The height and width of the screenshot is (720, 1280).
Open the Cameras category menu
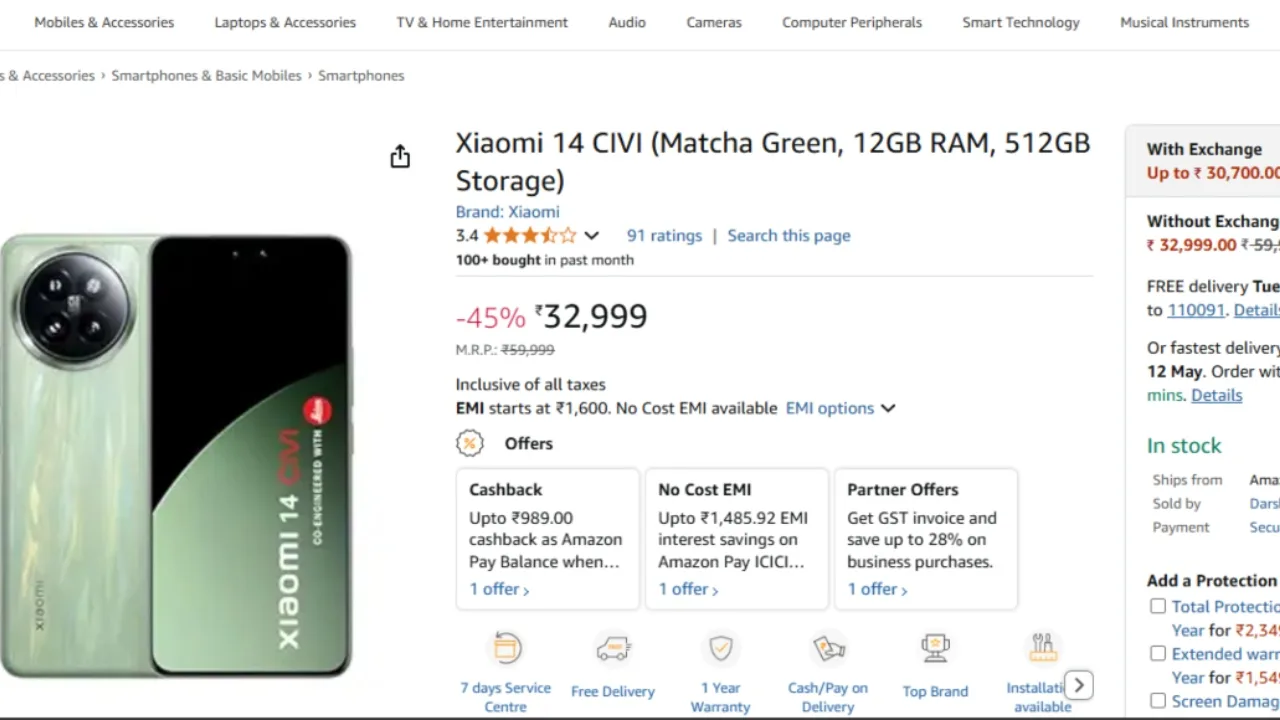714,22
